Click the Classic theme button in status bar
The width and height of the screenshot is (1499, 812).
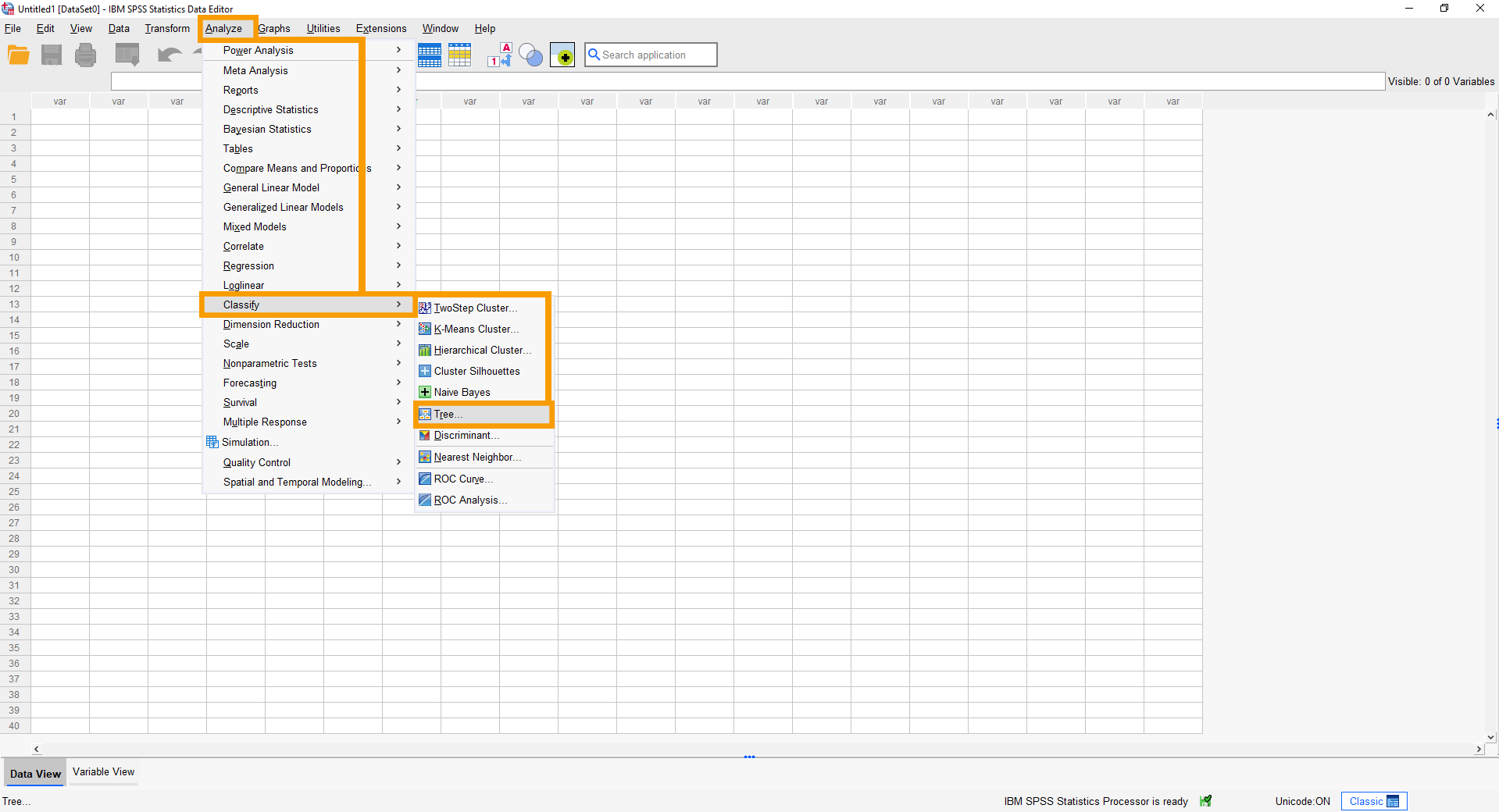(1374, 801)
